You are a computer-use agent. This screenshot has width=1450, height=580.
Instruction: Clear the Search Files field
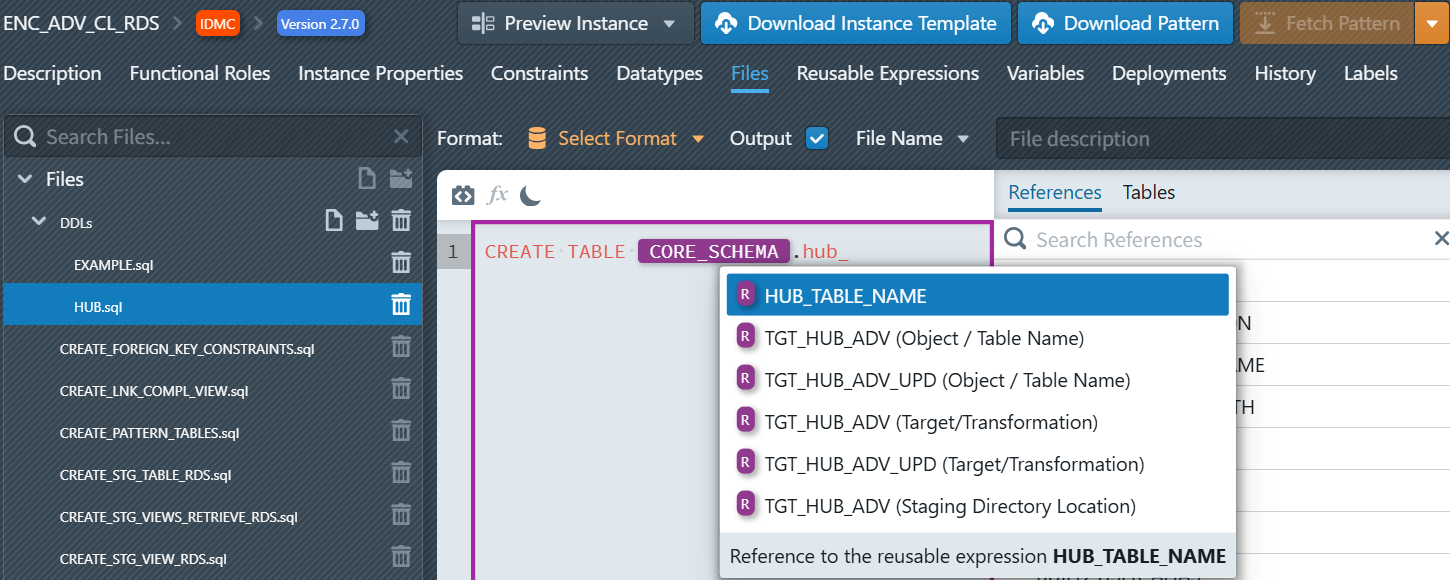(x=401, y=137)
